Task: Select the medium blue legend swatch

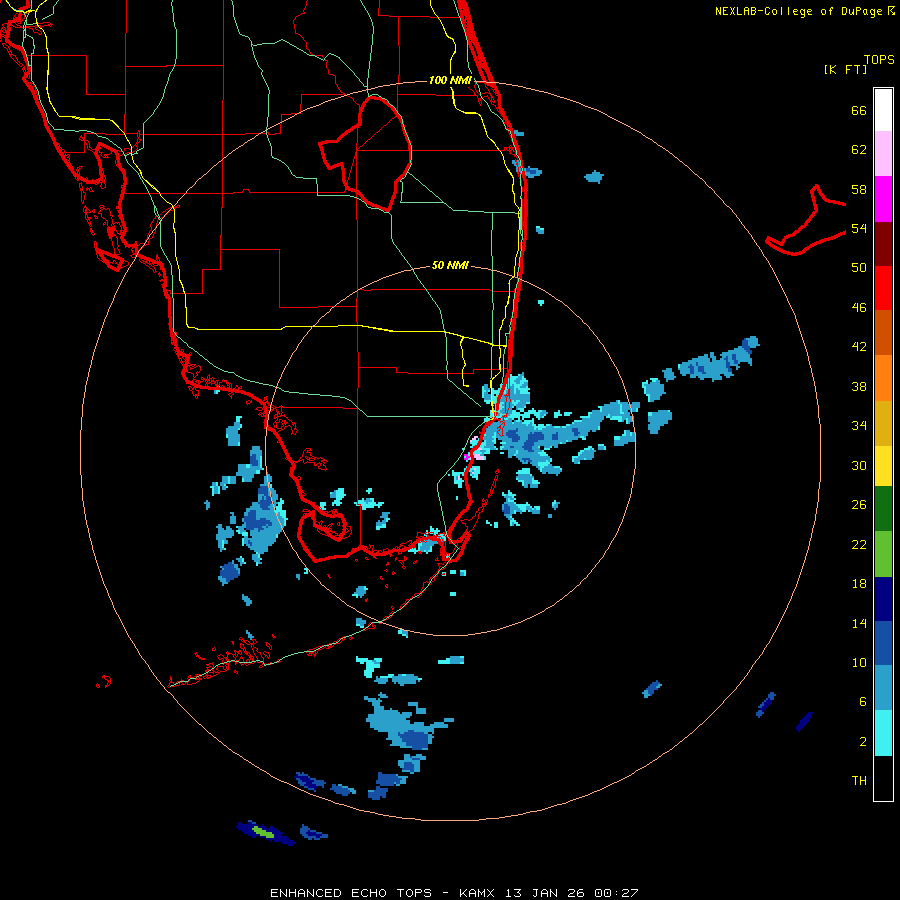Action: (883, 643)
